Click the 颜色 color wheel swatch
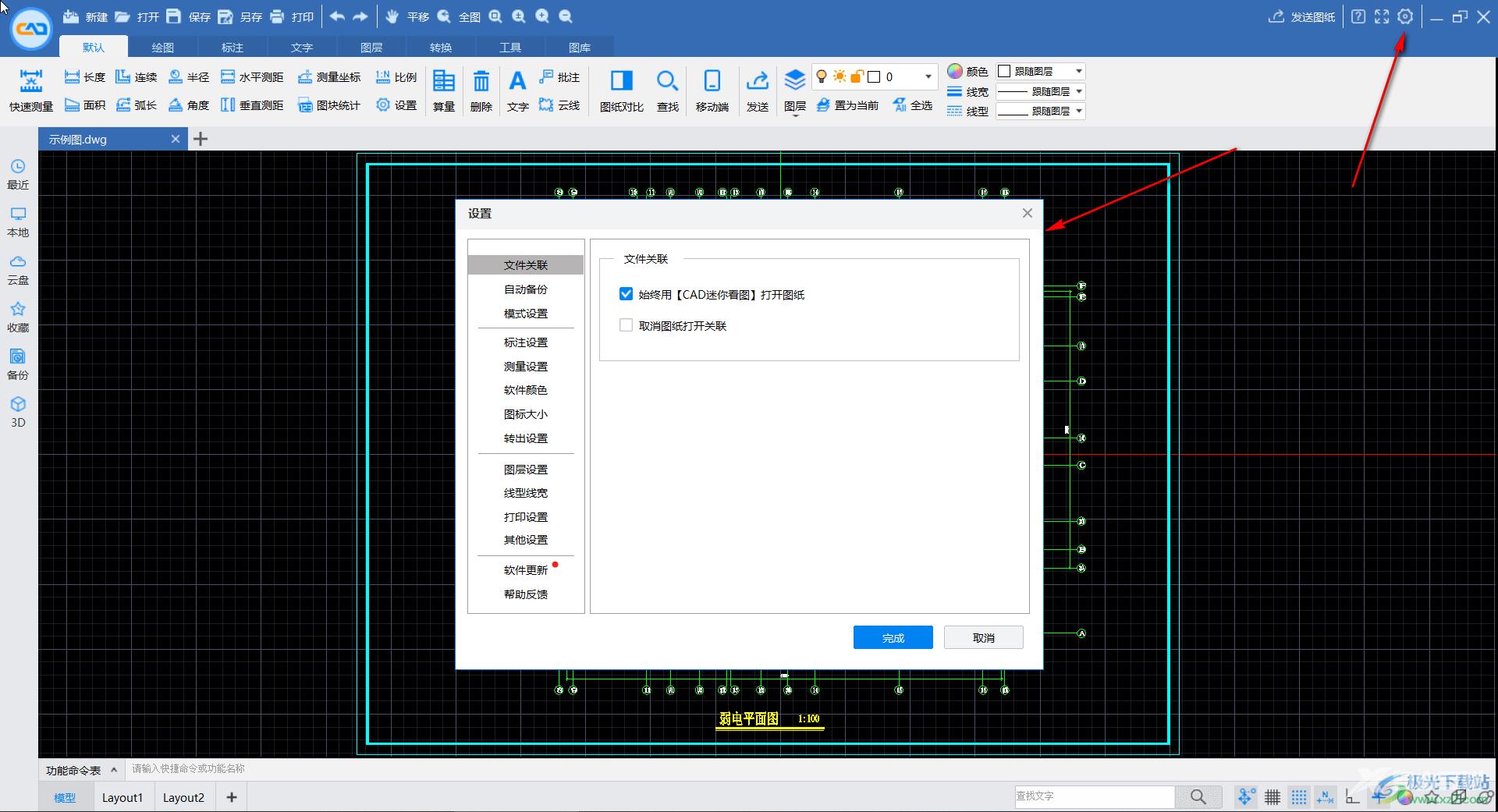This screenshot has height=812, width=1498. tap(955, 71)
